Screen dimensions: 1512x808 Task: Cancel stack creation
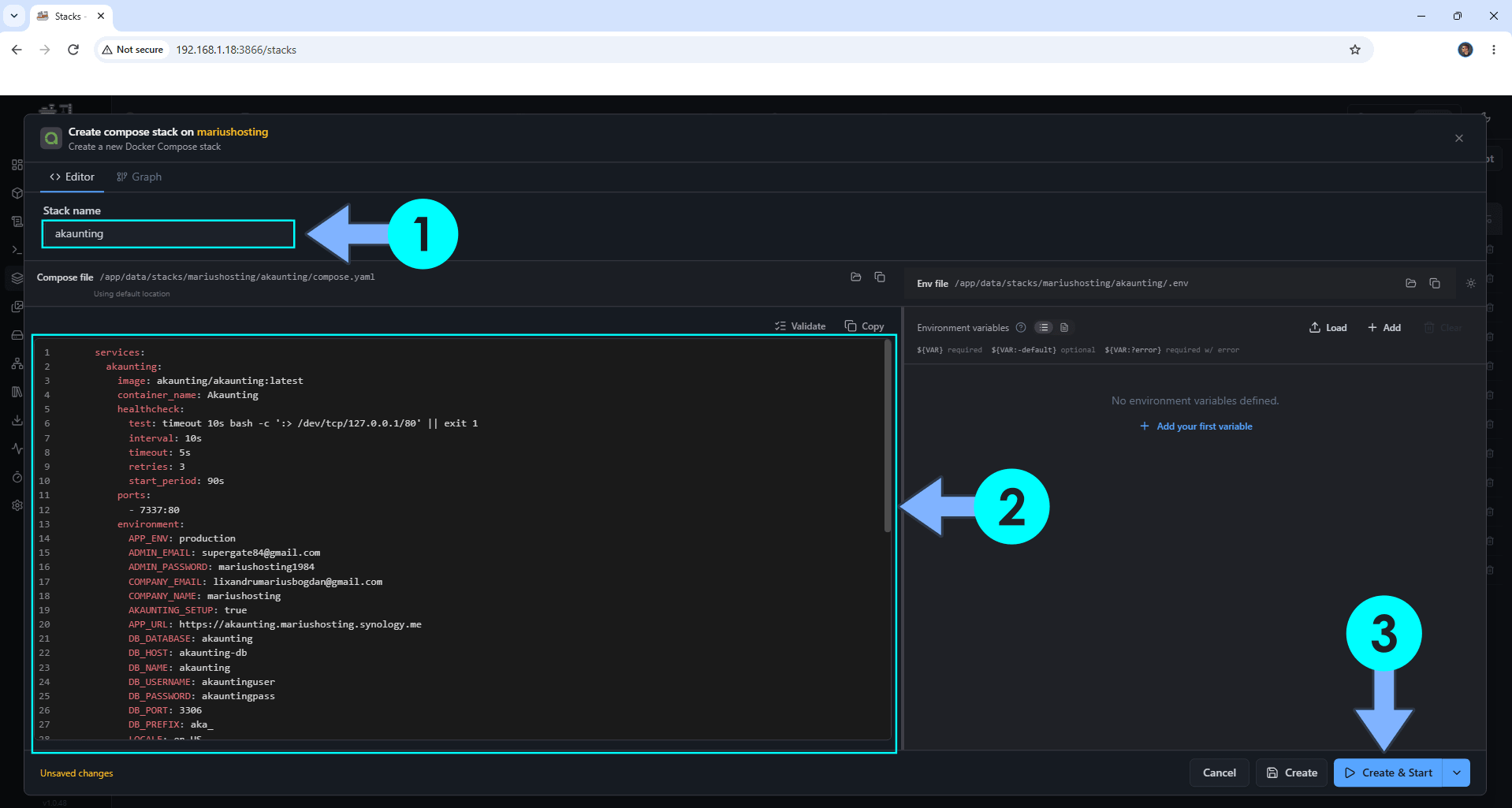(1219, 773)
